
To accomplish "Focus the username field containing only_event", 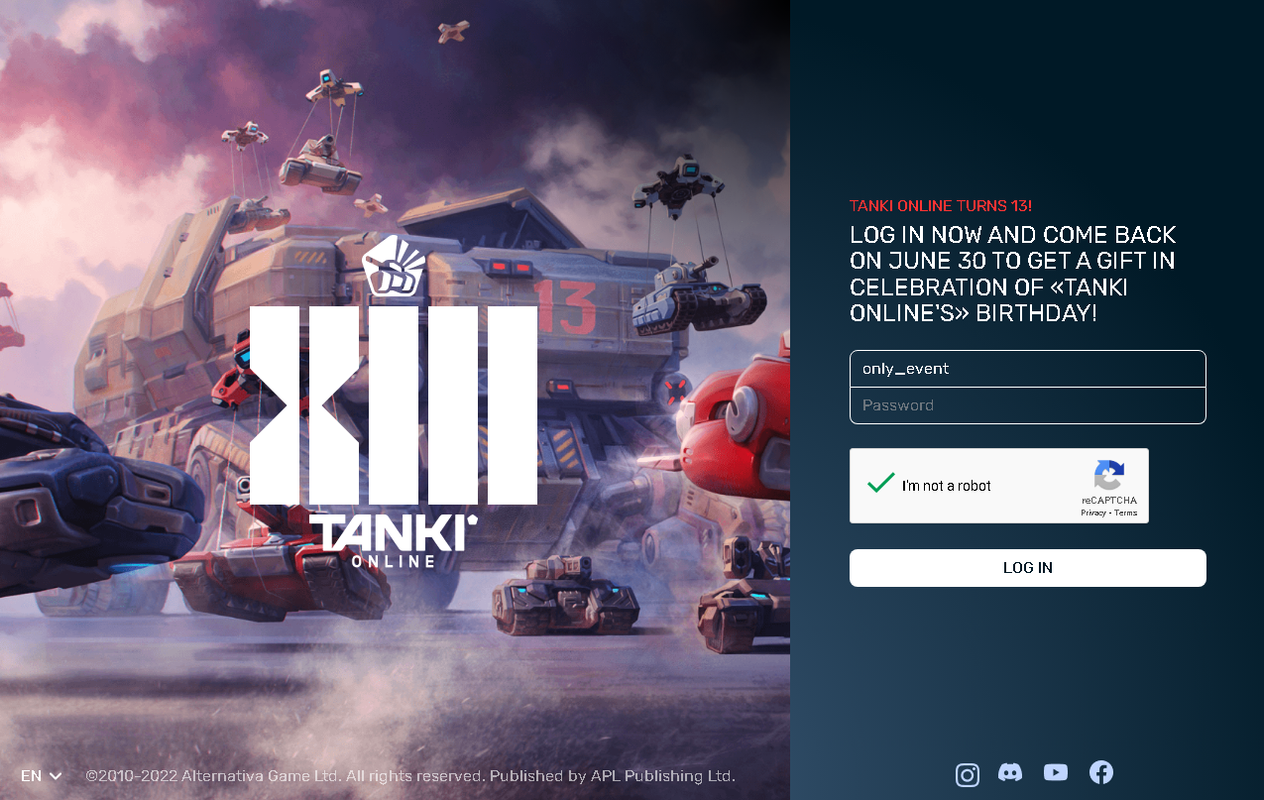I will click(x=1028, y=369).
